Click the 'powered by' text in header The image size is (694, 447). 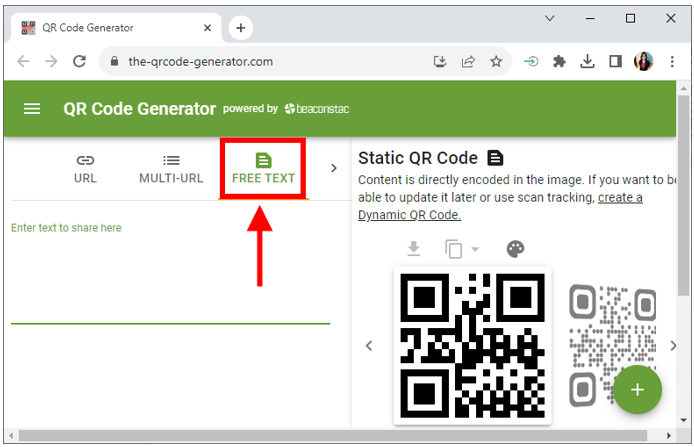pyautogui.click(x=250, y=108)
